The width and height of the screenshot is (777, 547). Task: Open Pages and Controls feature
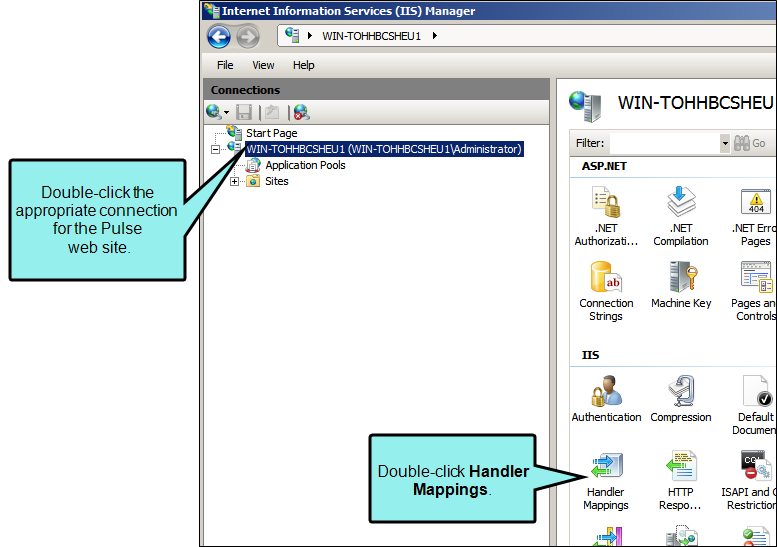[x=755, y=292]
